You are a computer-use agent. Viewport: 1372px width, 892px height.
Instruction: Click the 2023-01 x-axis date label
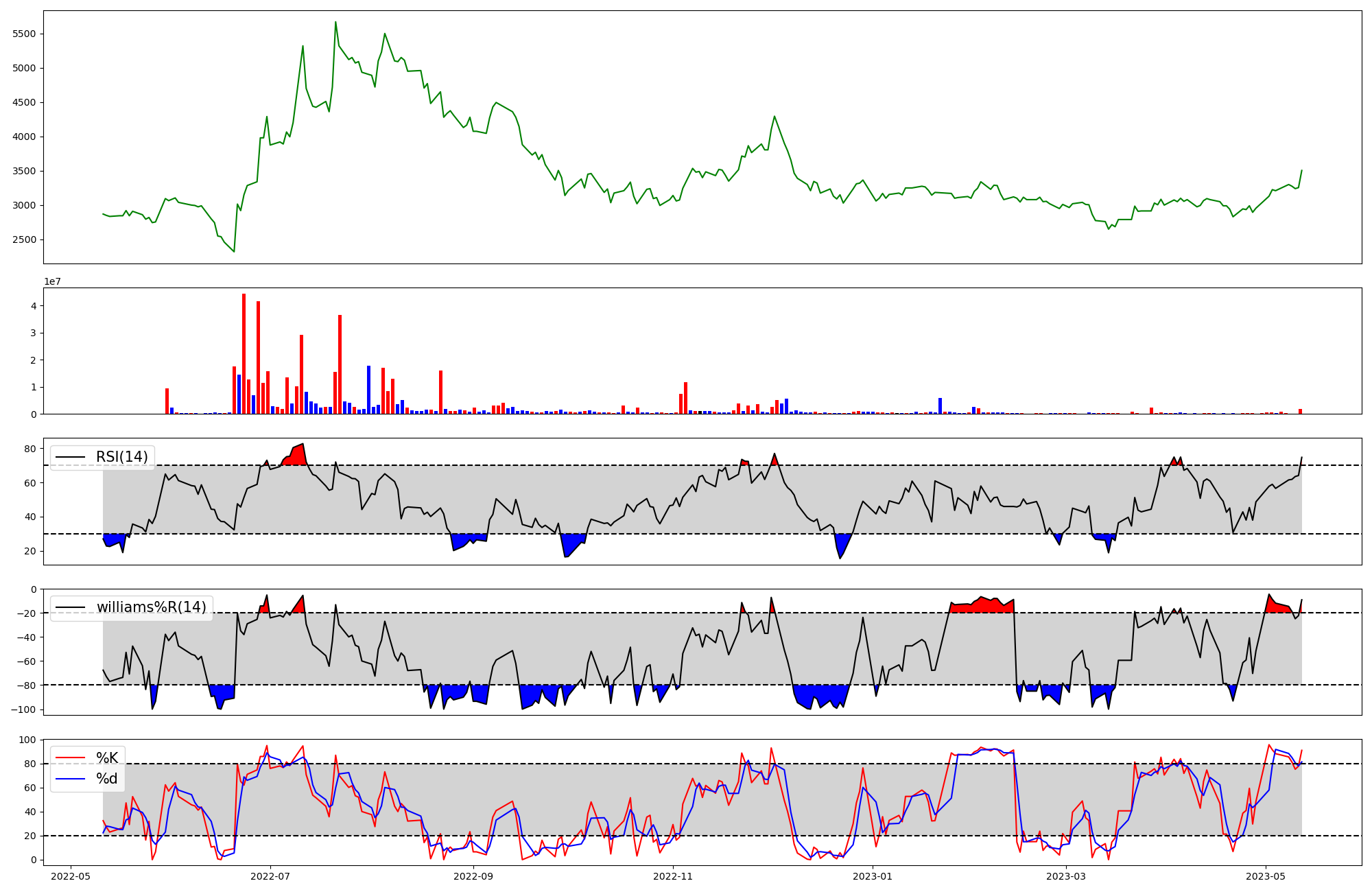[873, 876]
